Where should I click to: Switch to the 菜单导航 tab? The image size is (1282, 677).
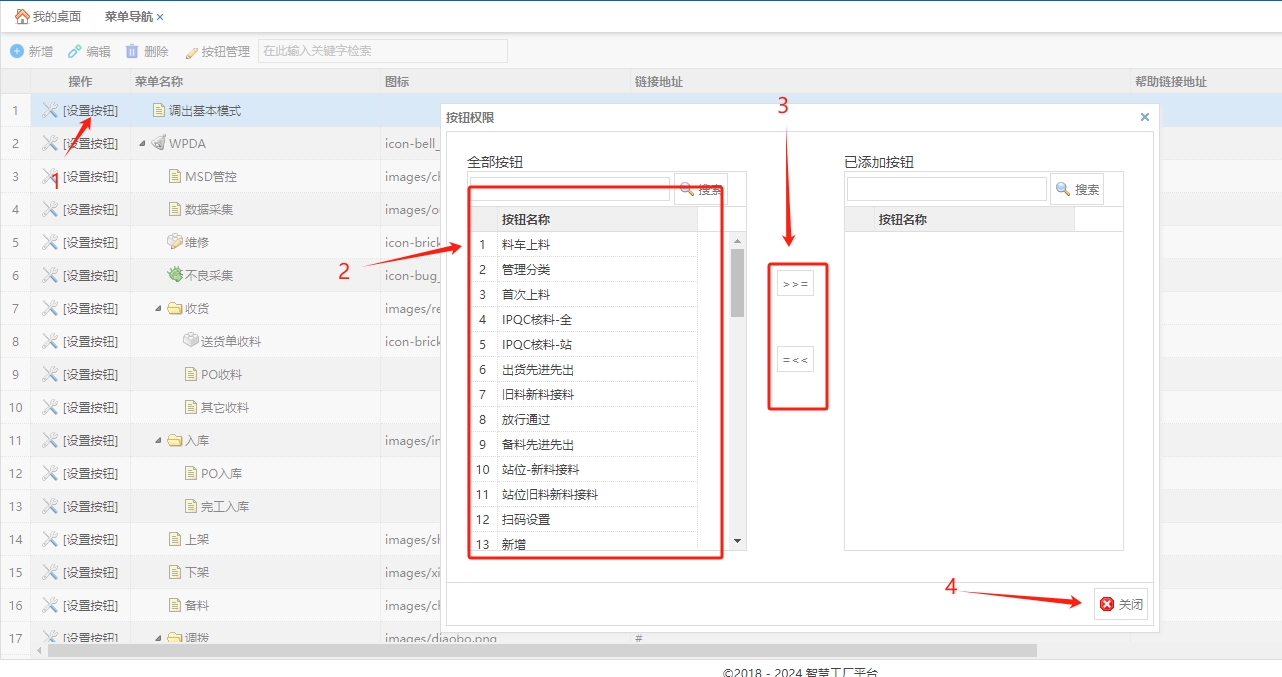tap(128, 17)
